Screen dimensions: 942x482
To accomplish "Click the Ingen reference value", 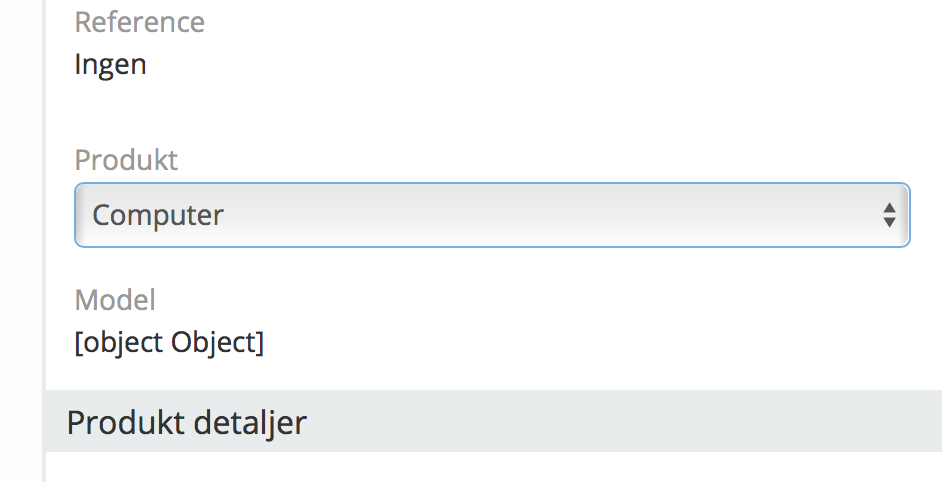I will click(110, 65).
